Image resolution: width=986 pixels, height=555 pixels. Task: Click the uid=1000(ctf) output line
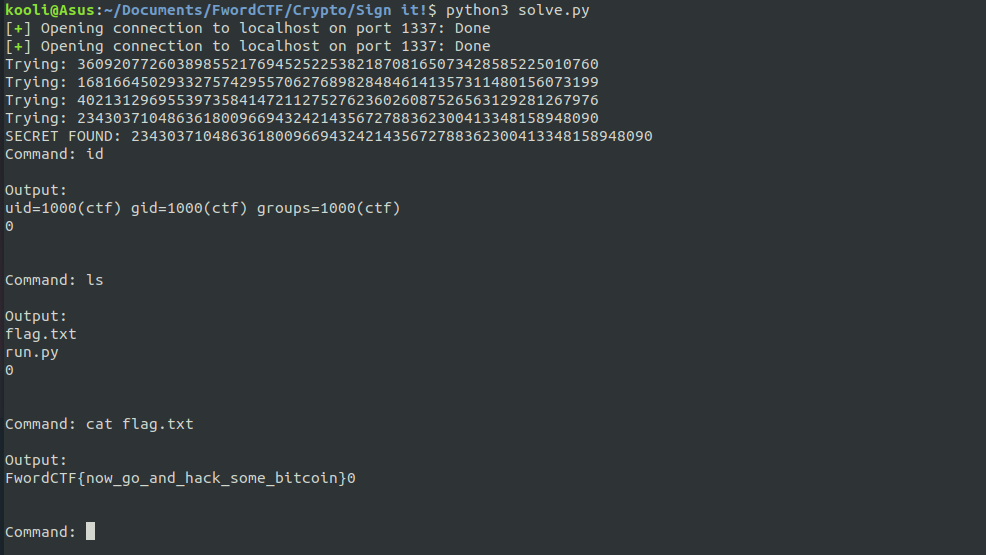pos(202,208)
